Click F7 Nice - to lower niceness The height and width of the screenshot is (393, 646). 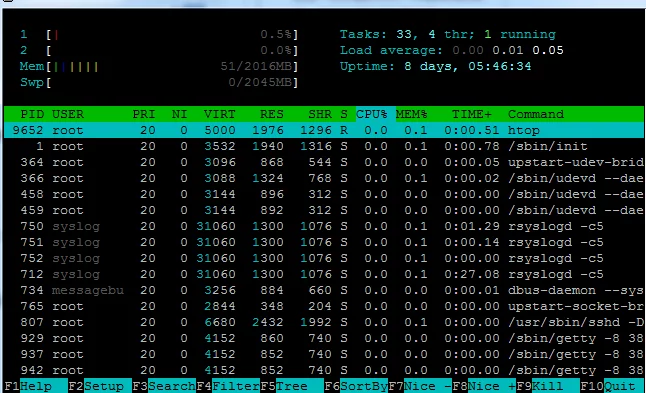click(x=420, y=386)
